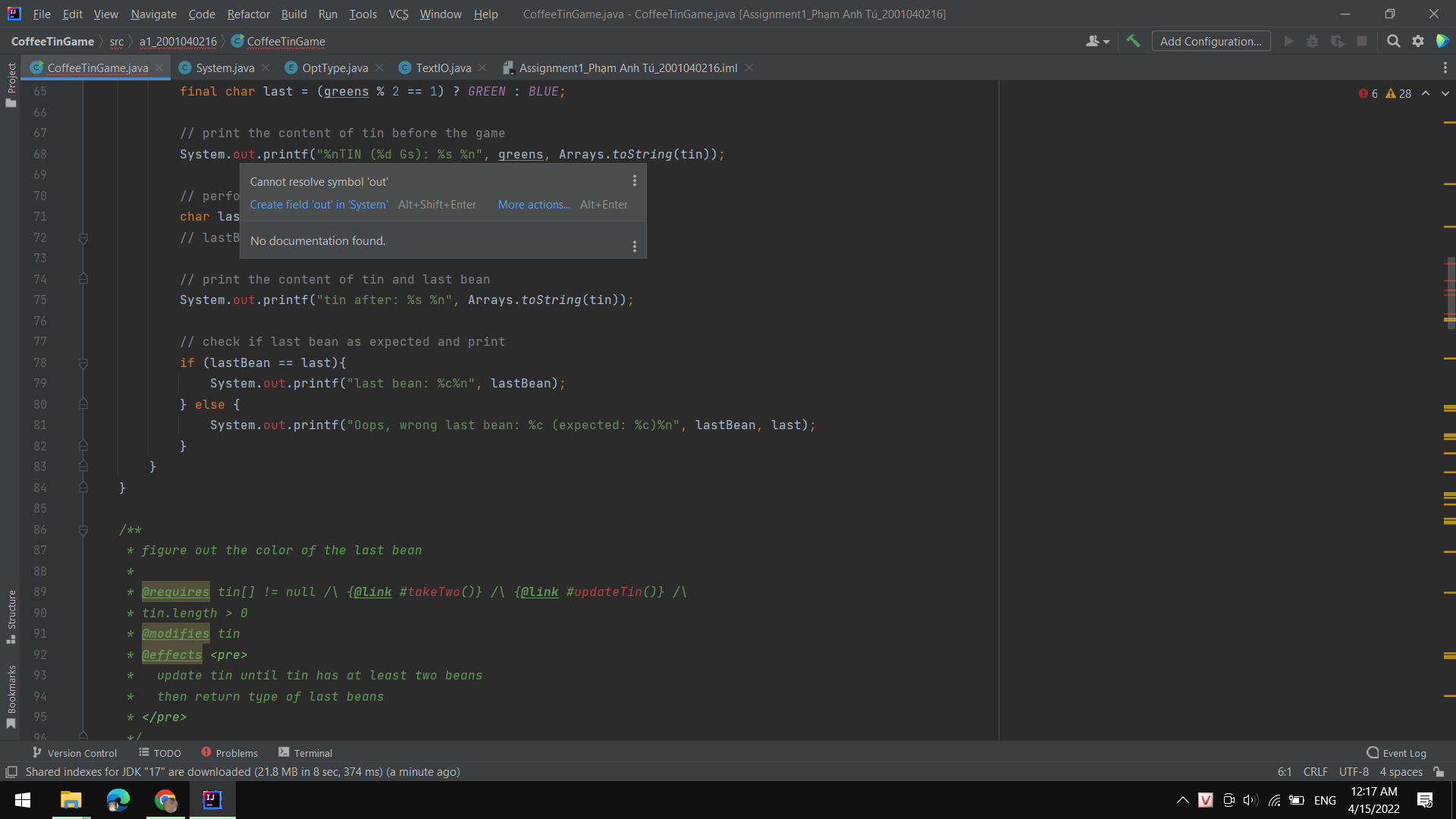The width and height of the screenshot is (1456, 819).
Task: Click Create field 'out' in 'System' link
Action: (318, 205)
